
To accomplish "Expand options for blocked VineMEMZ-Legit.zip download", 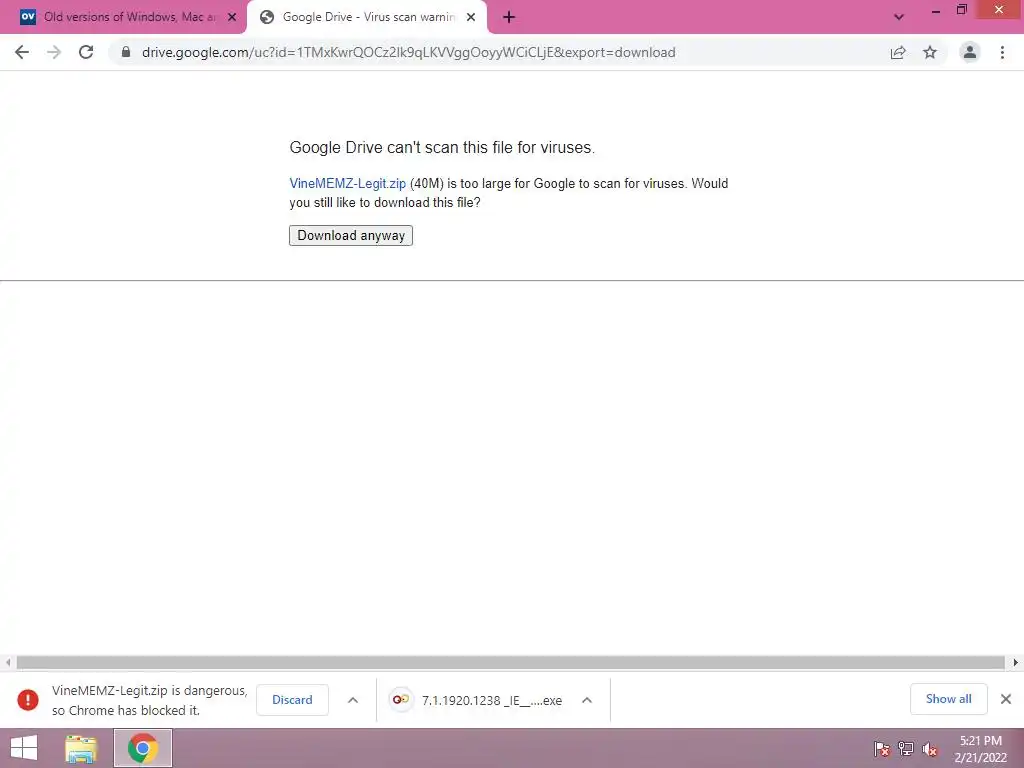I will coord(353,700).
